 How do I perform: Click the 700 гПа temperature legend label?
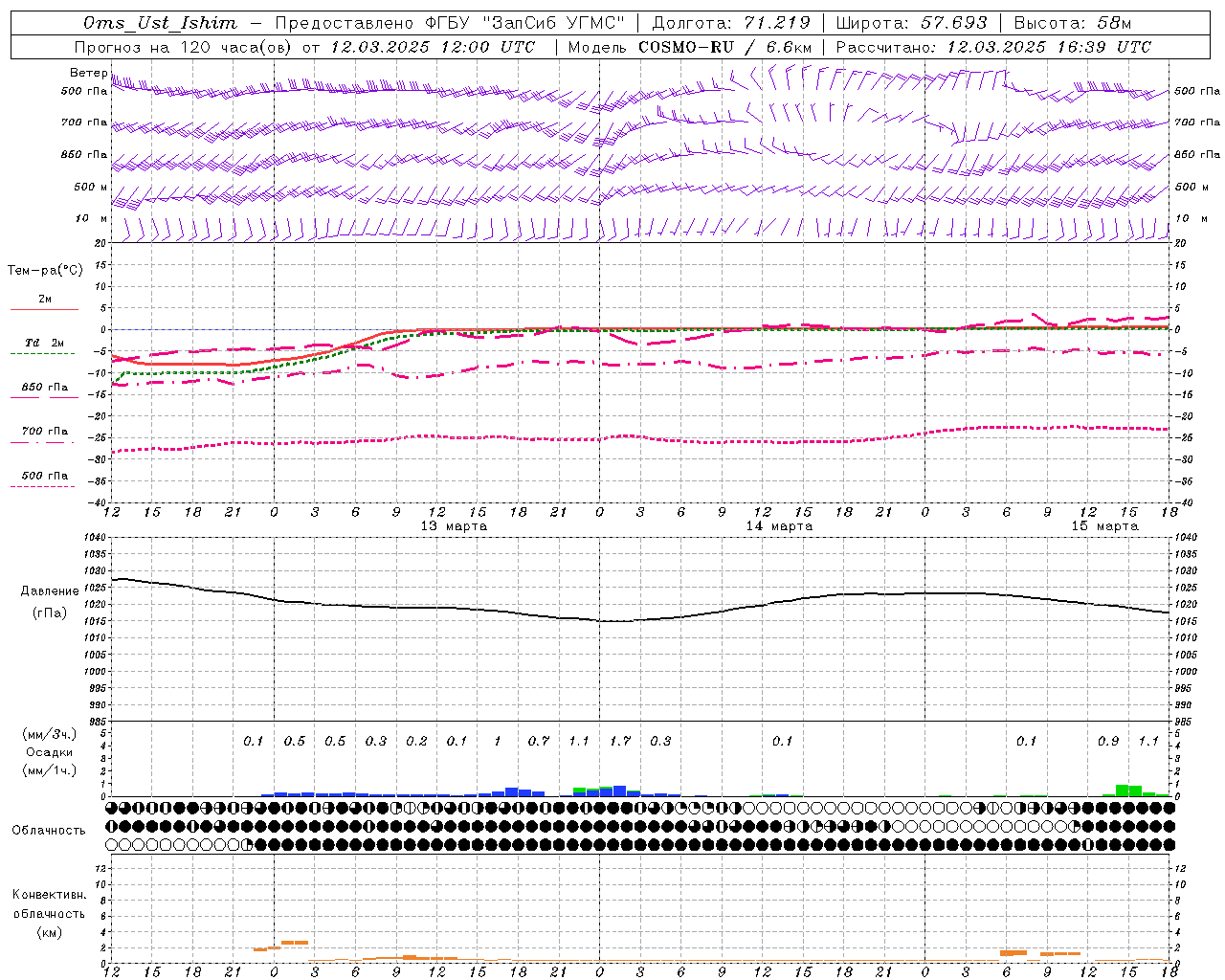click(45, 432)
